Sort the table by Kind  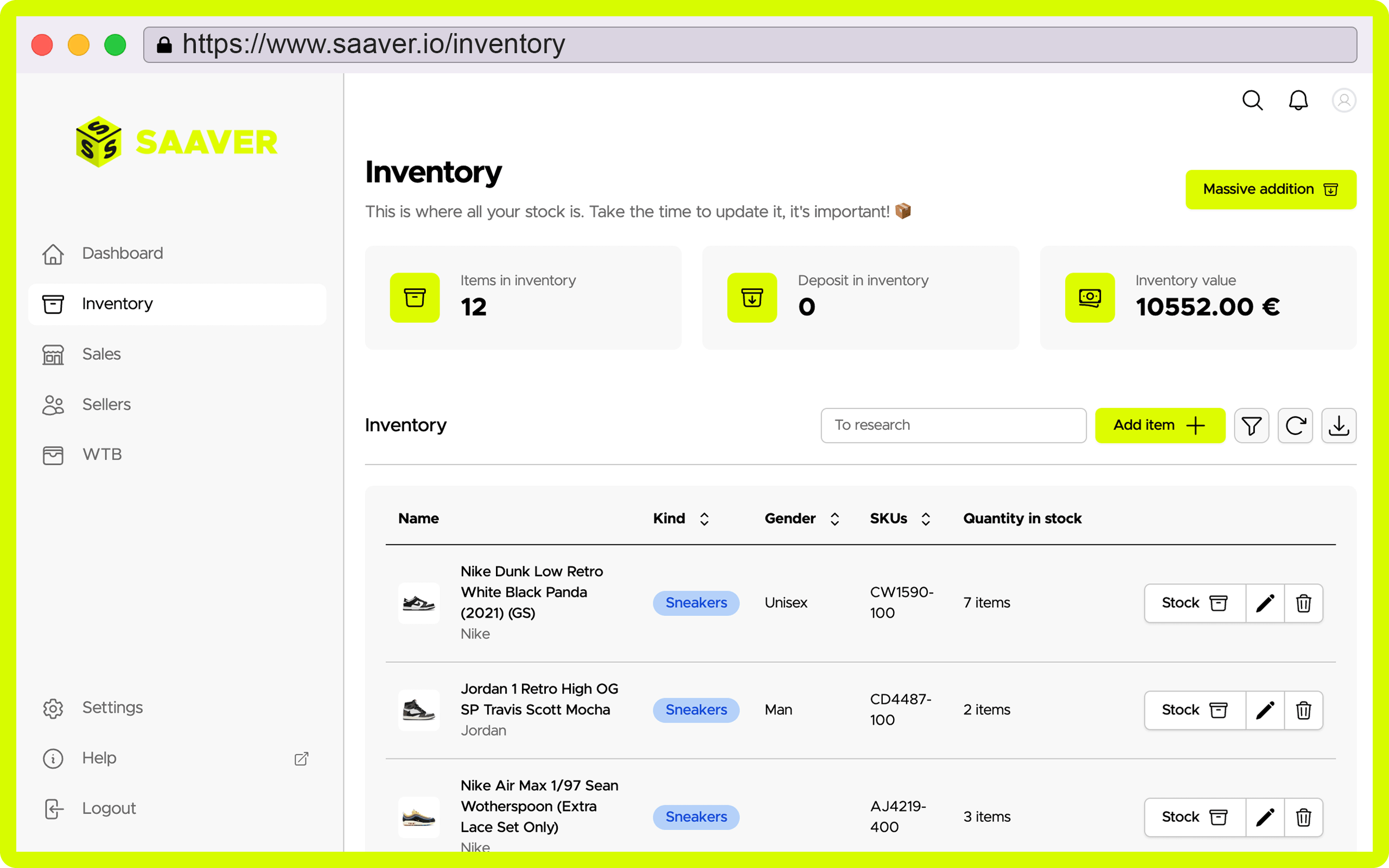pyautogui.click(x=704, y=519)
